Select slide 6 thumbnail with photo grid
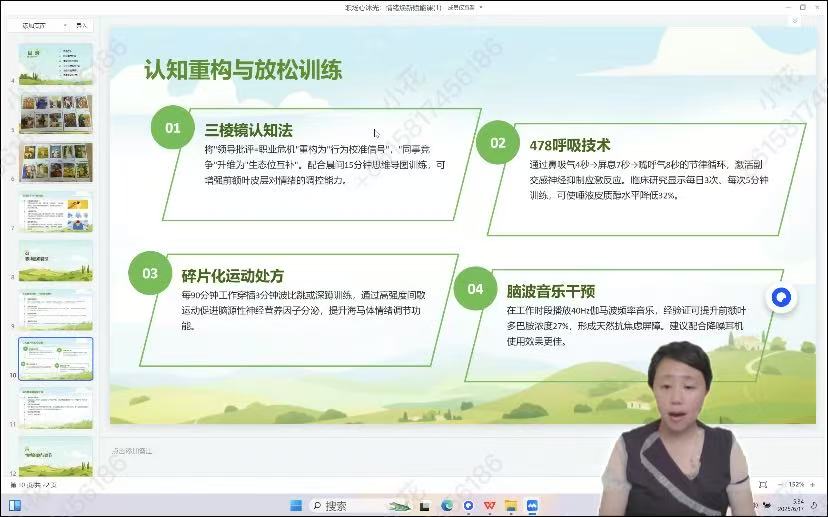The width and height of the screenshot is (828, 517). tap(55, 162)
